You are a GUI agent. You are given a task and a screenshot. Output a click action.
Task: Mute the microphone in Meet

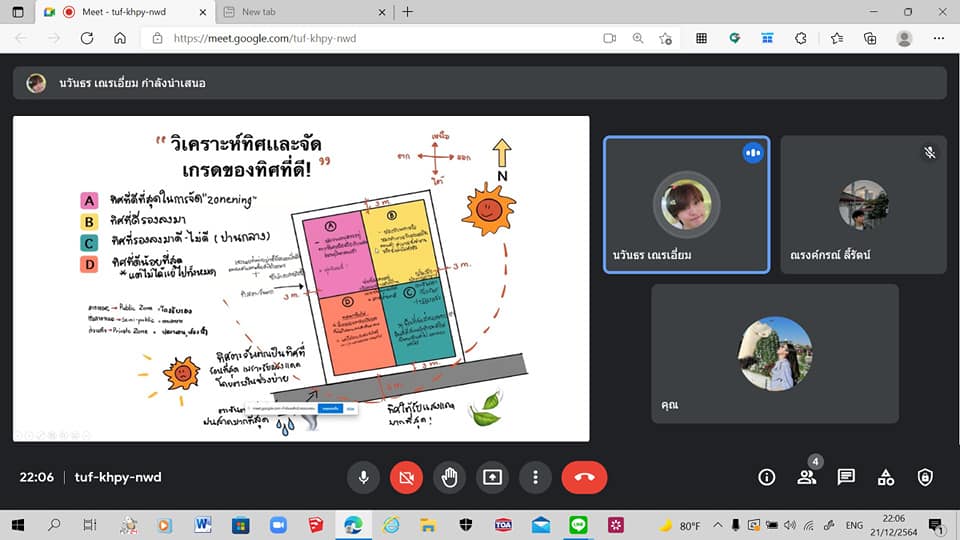click(364, 477)
